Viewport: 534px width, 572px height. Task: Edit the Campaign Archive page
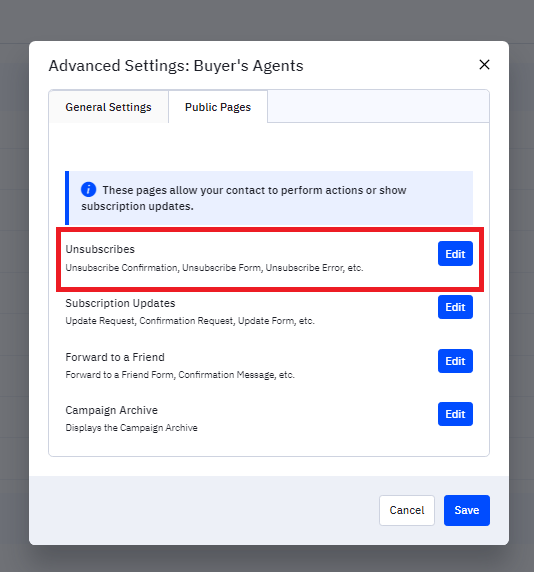coord(455,414)
